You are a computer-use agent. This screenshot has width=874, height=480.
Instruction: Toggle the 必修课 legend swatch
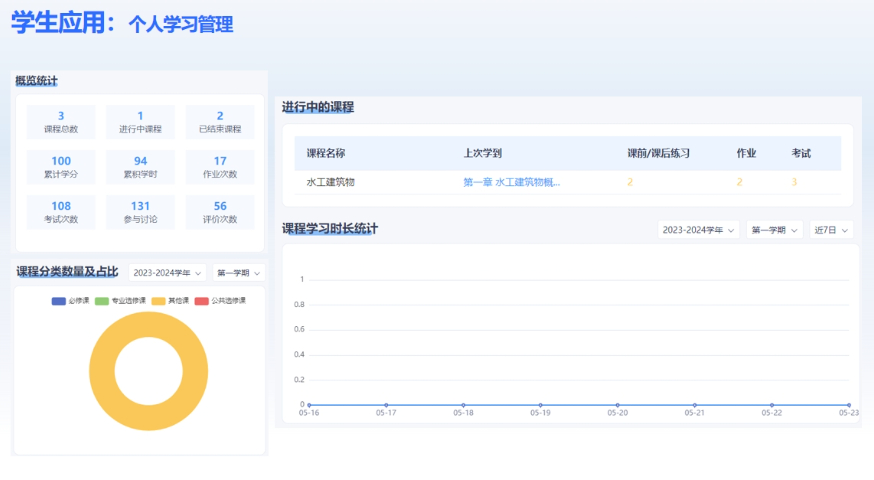click(59, 301)
